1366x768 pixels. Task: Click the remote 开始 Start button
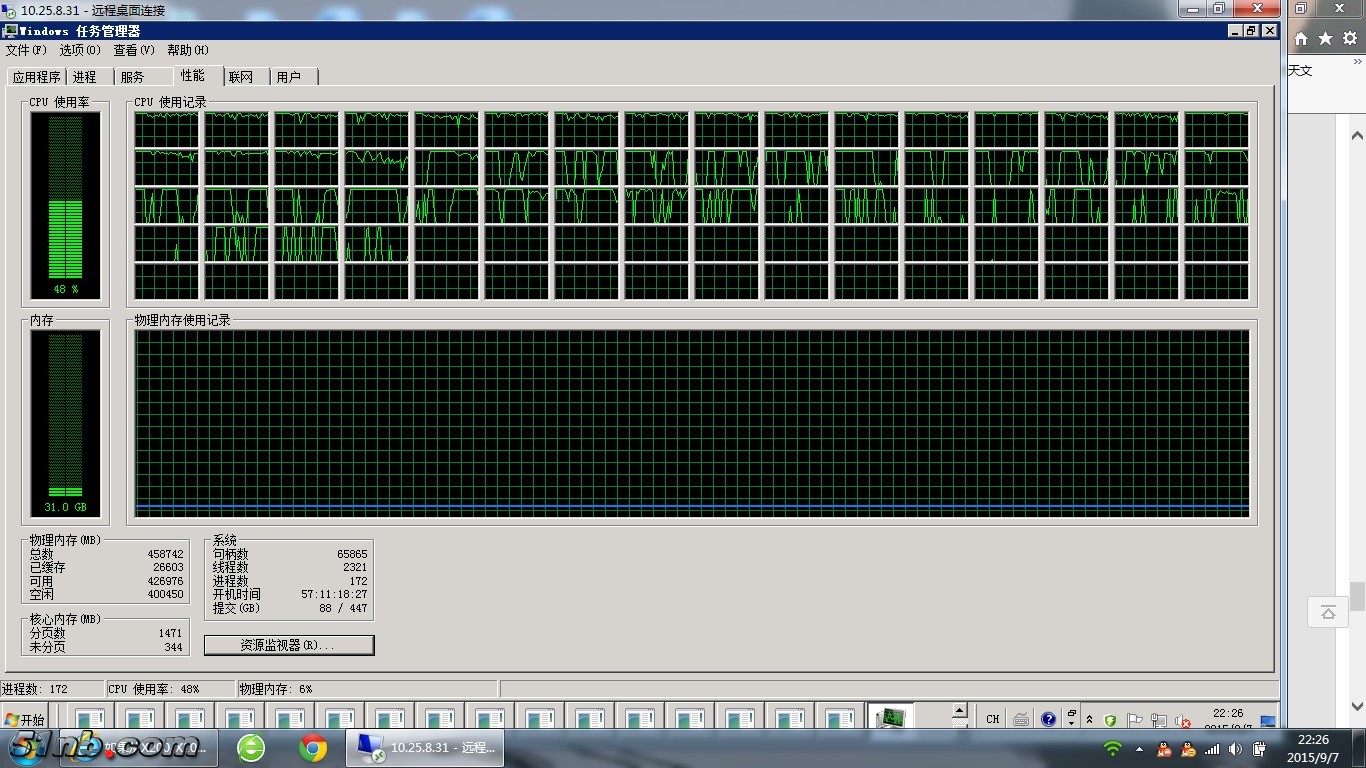[x=25, y=719]
